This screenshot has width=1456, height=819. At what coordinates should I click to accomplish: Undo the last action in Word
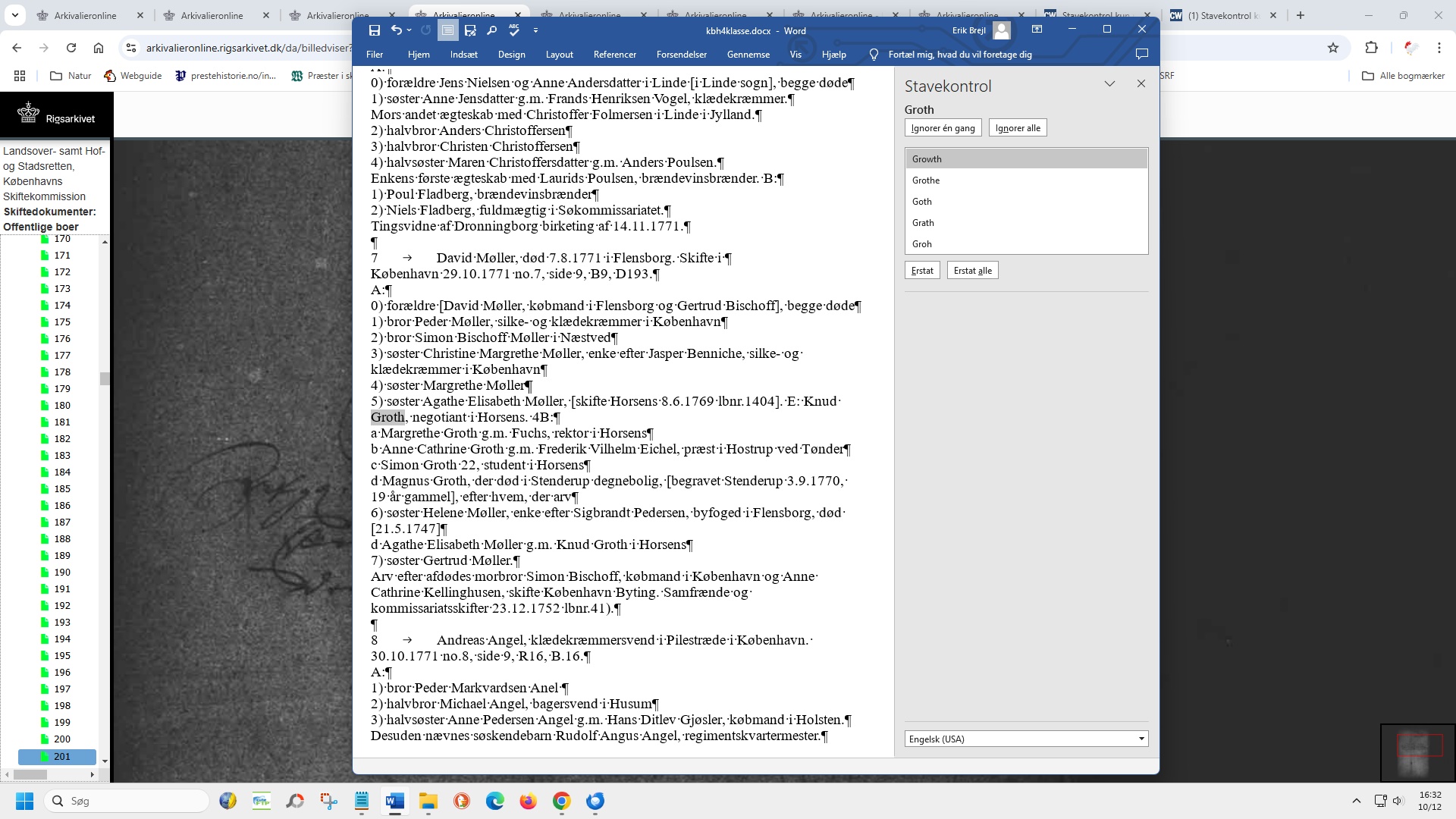click(x=396, y=30)
